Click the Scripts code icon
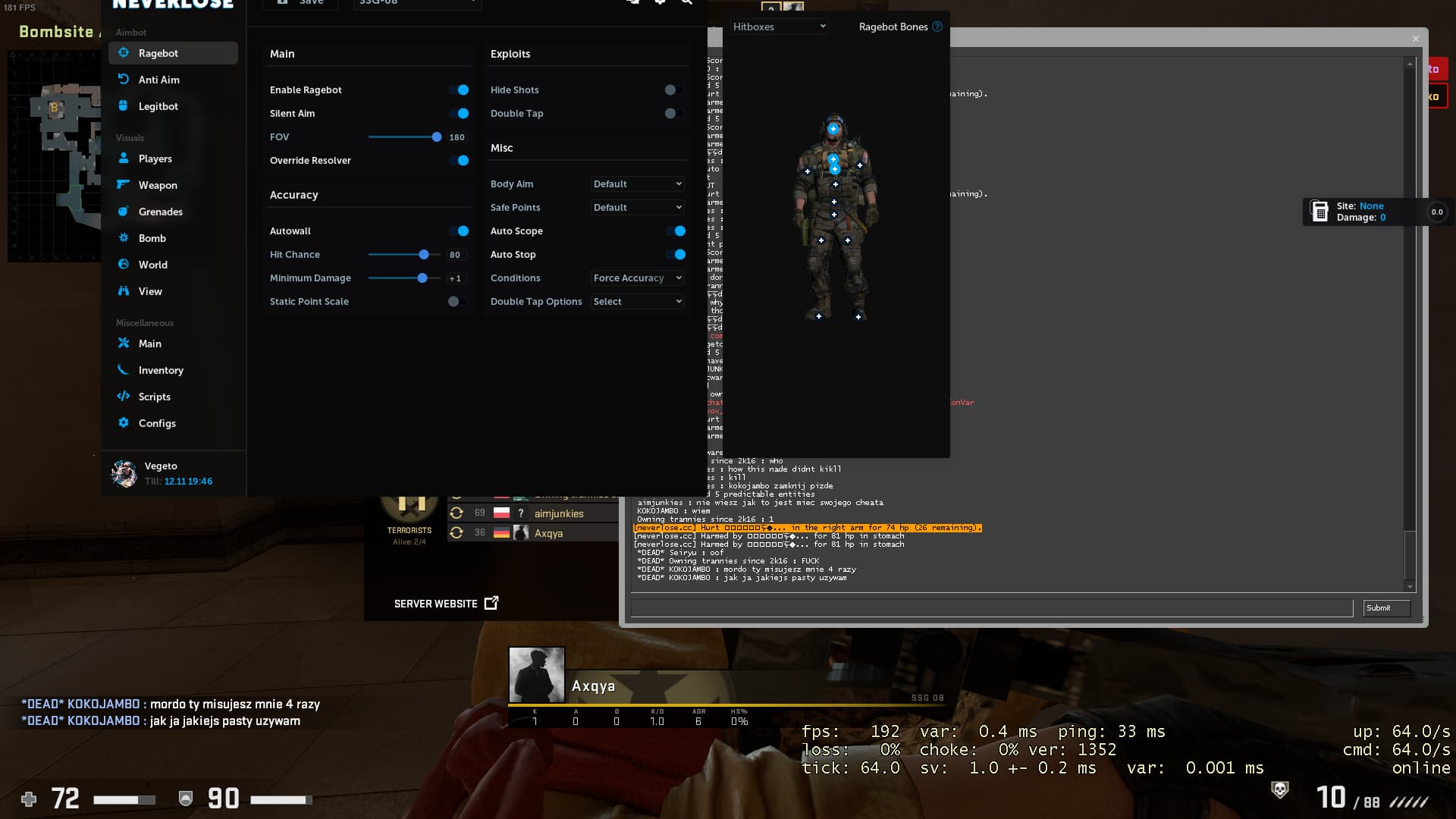The height and width of the screenshot is (819, 1456). (124, 397)
